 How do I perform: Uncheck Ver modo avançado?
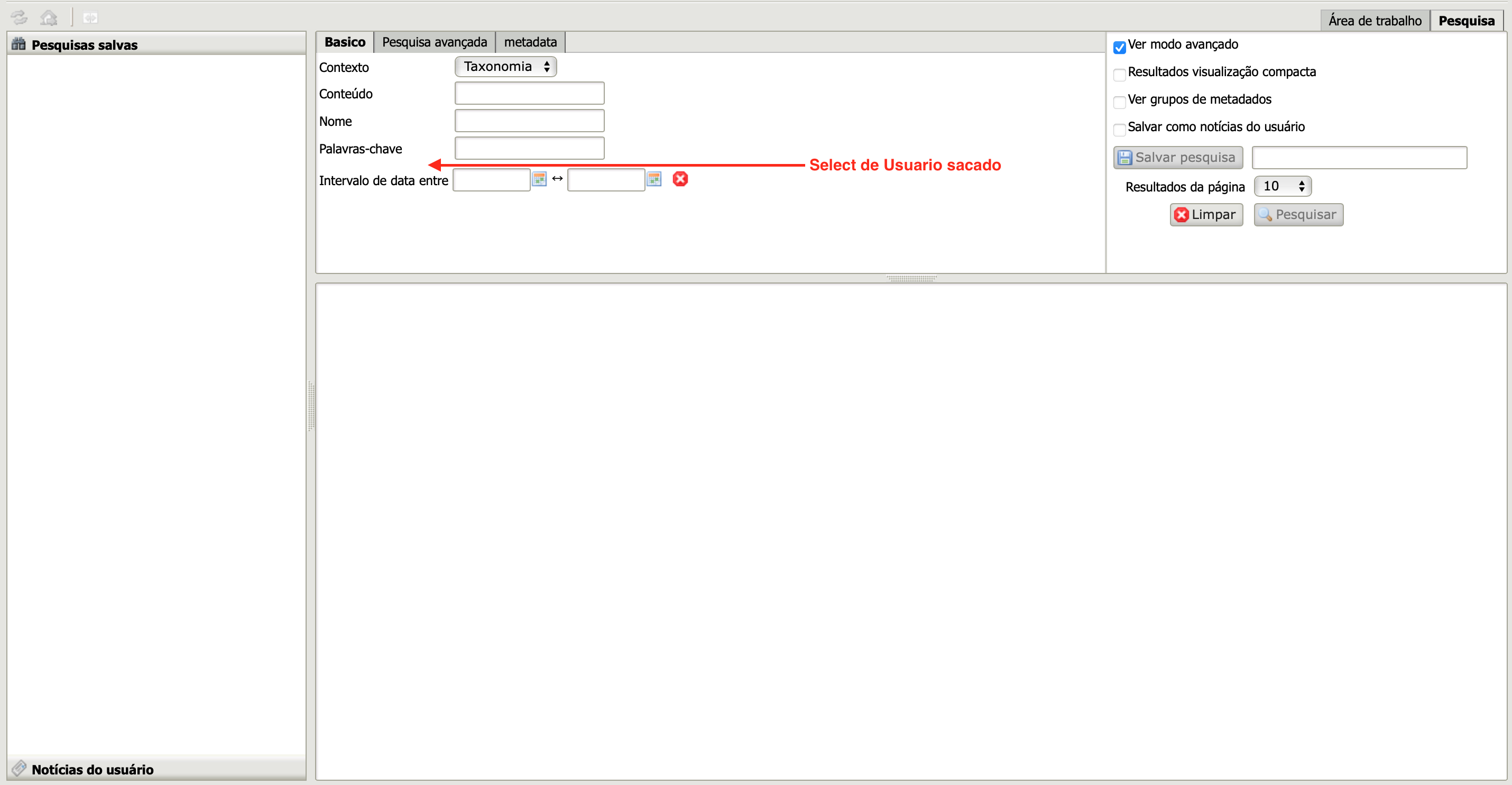1119,47
